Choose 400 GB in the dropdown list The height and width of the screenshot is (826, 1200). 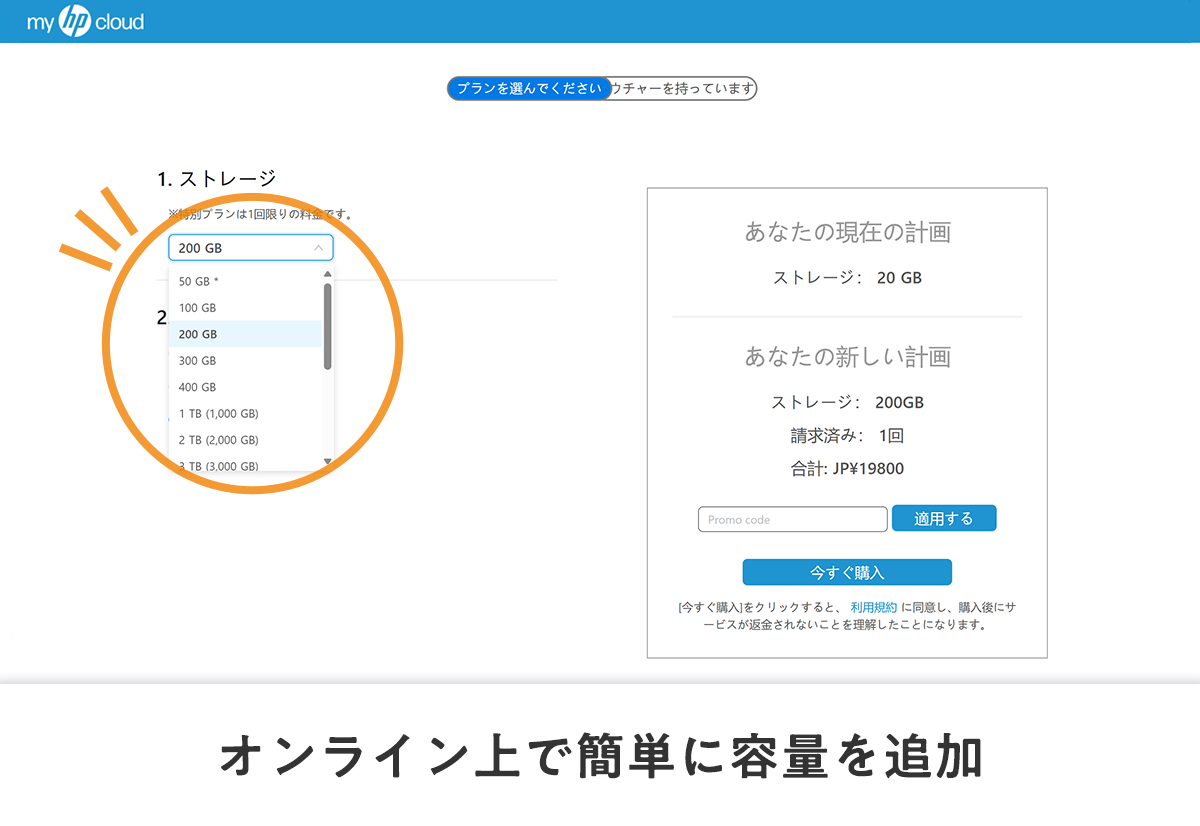point(197,387)
